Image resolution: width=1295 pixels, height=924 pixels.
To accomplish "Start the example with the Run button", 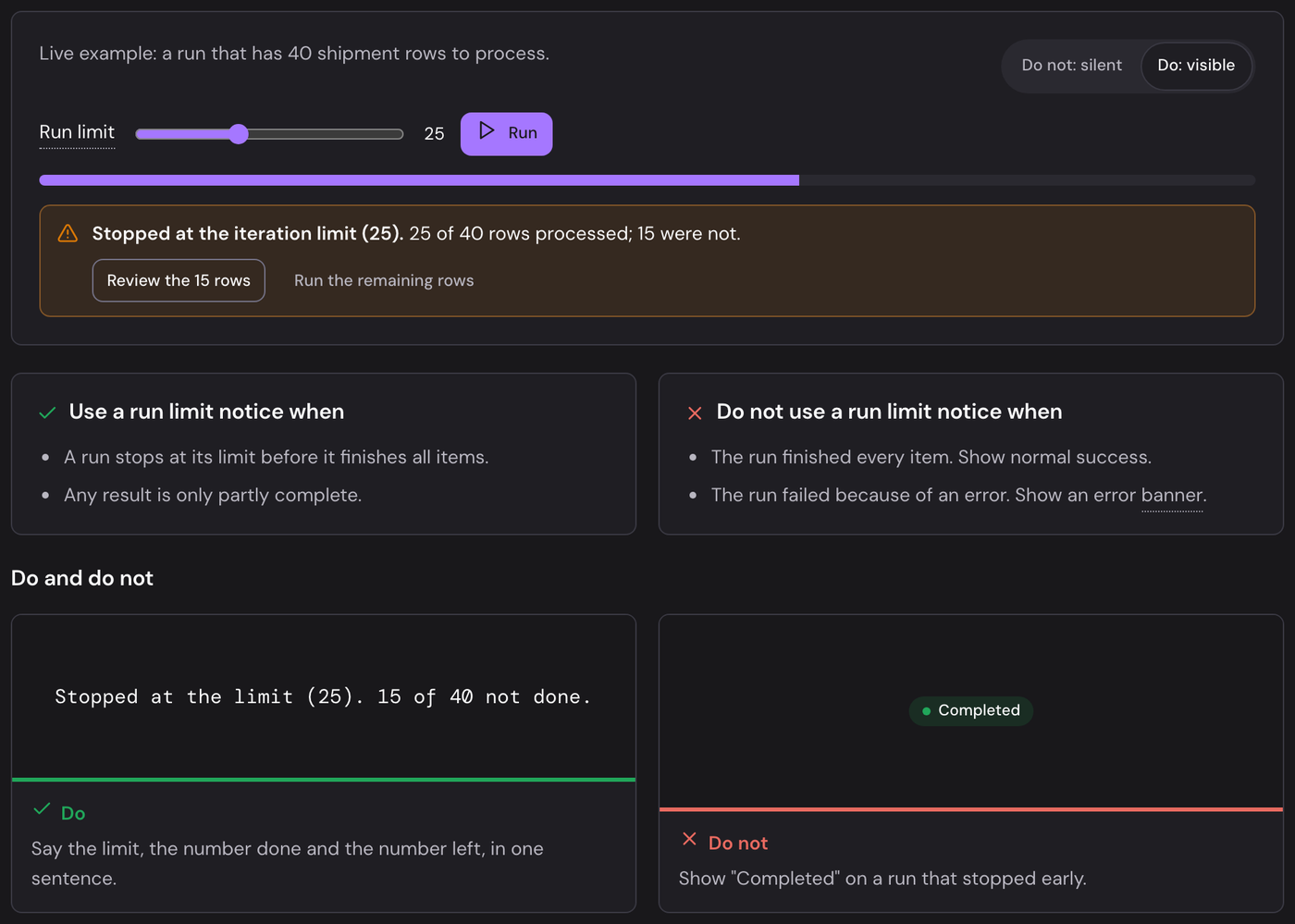I will [x=507, y=133].
